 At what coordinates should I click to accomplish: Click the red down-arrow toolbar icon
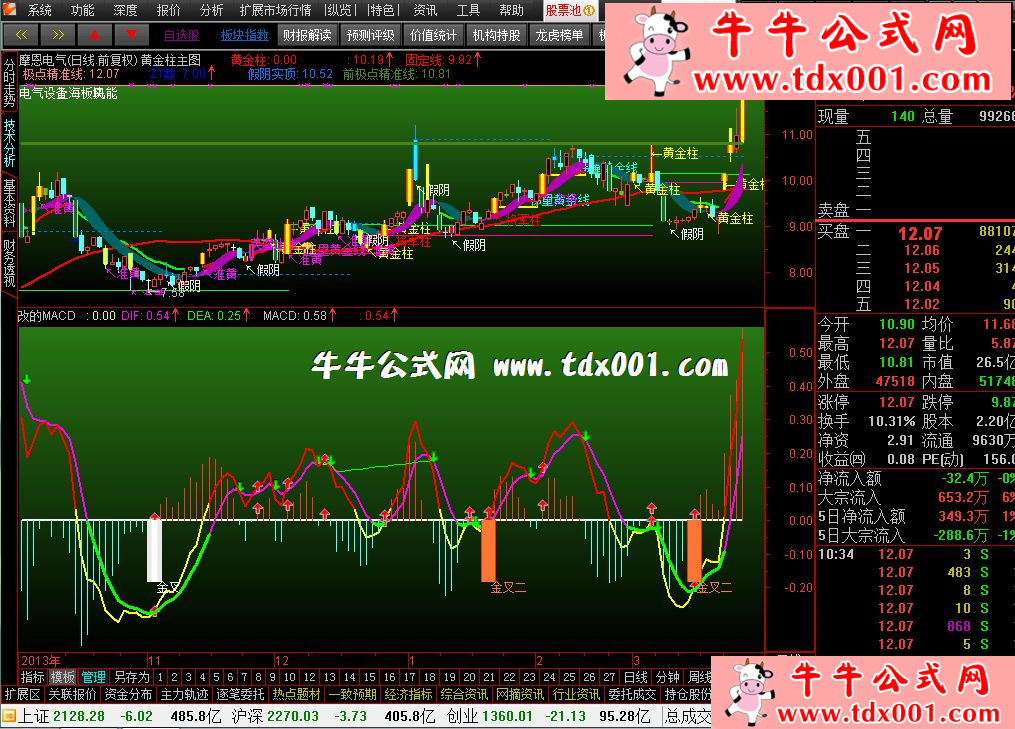tap(131, 35)
